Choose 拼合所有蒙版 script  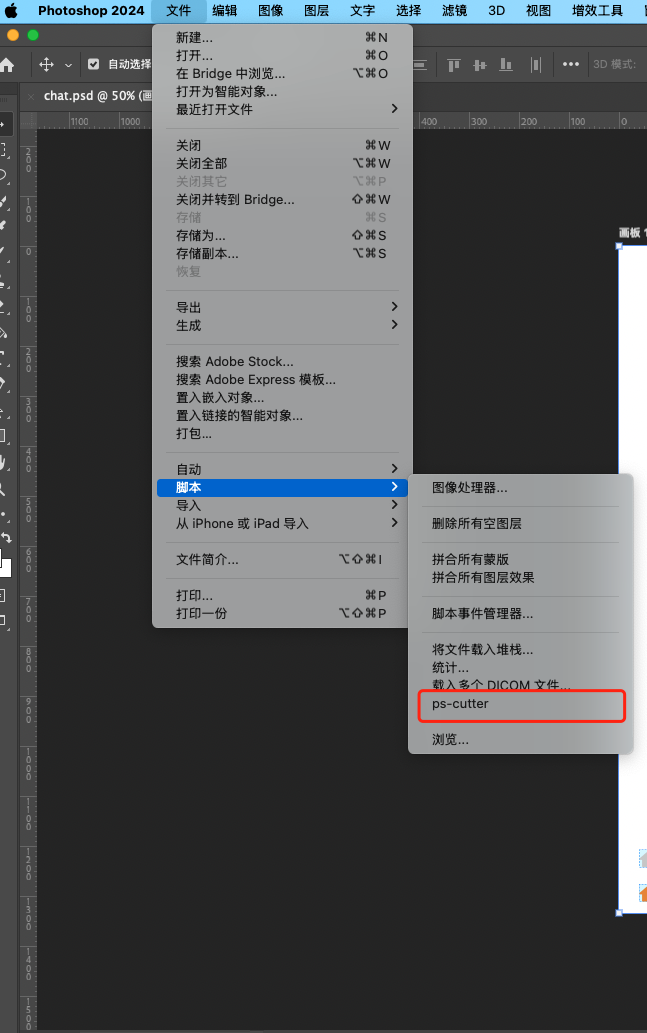click(x=521, y=559)
